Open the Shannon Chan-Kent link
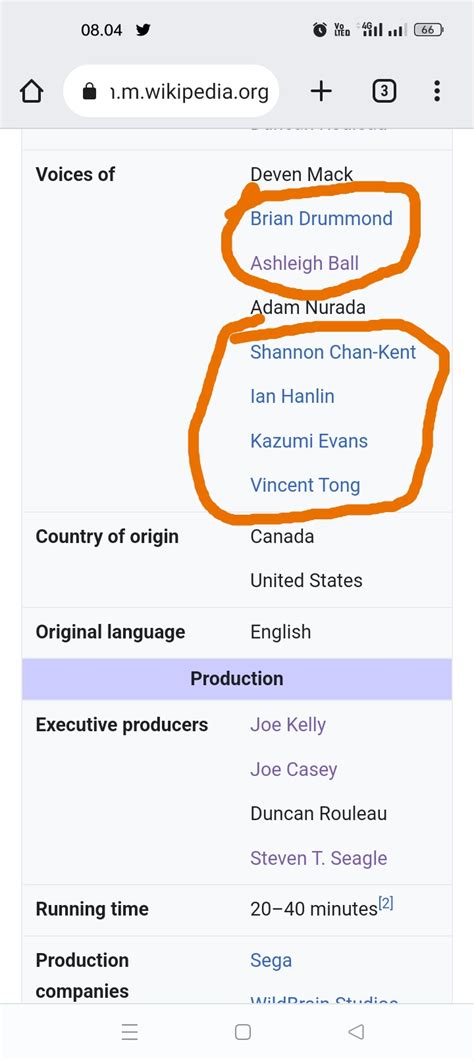Image resolution: width=474 pixels, height=1061 pixels. coord(333,352)
